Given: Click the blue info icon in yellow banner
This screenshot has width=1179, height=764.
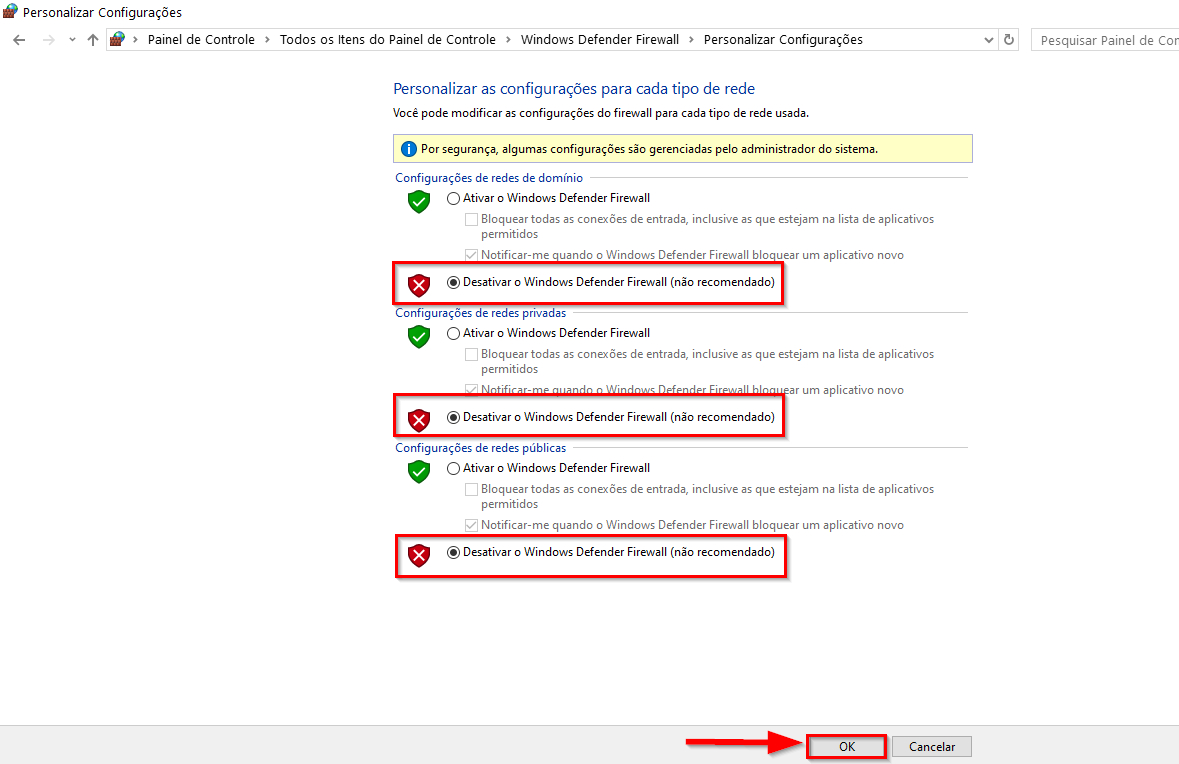Looking at the screenshot, I should click(x=408, y=149).
